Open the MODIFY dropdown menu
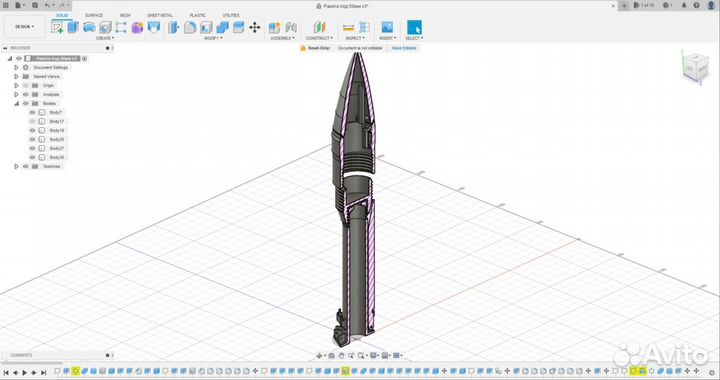 pyautogui.click(x=213, y=38)
